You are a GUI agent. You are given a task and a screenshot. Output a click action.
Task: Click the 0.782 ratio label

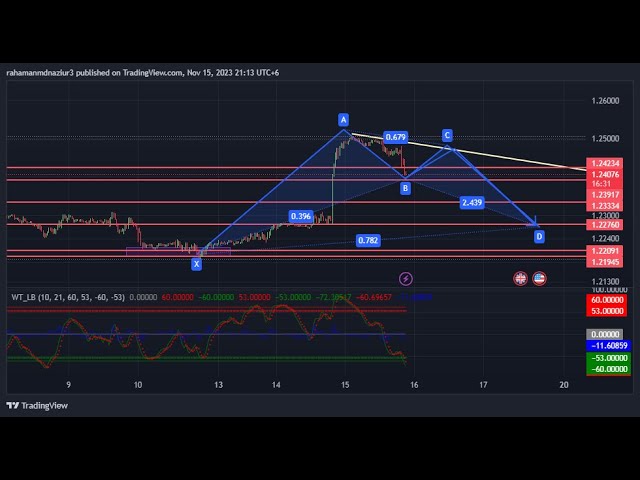pyautogui.click(x=368, y=241)
